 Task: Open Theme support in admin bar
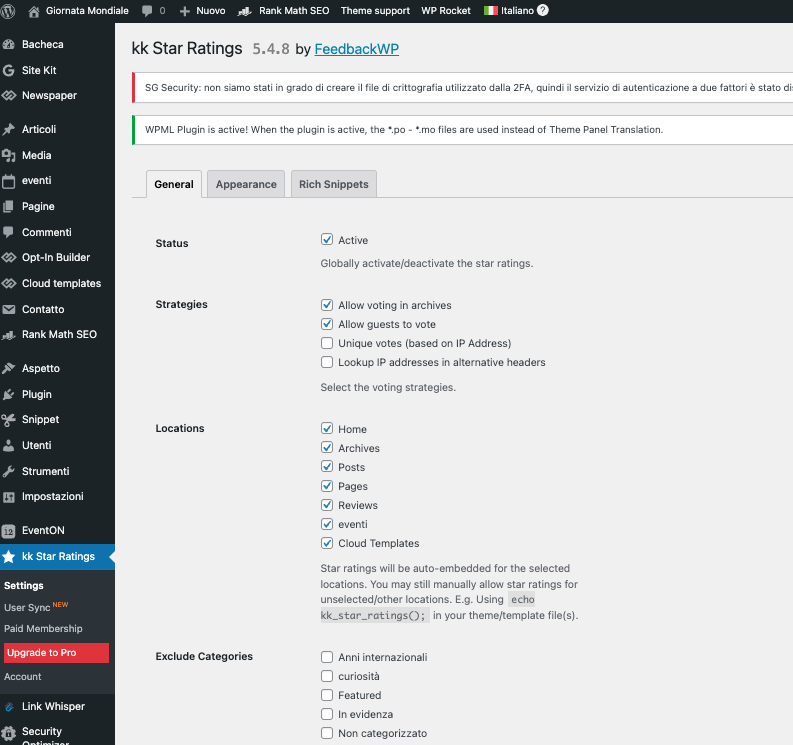pyautogui.click(x=375, y=11)
